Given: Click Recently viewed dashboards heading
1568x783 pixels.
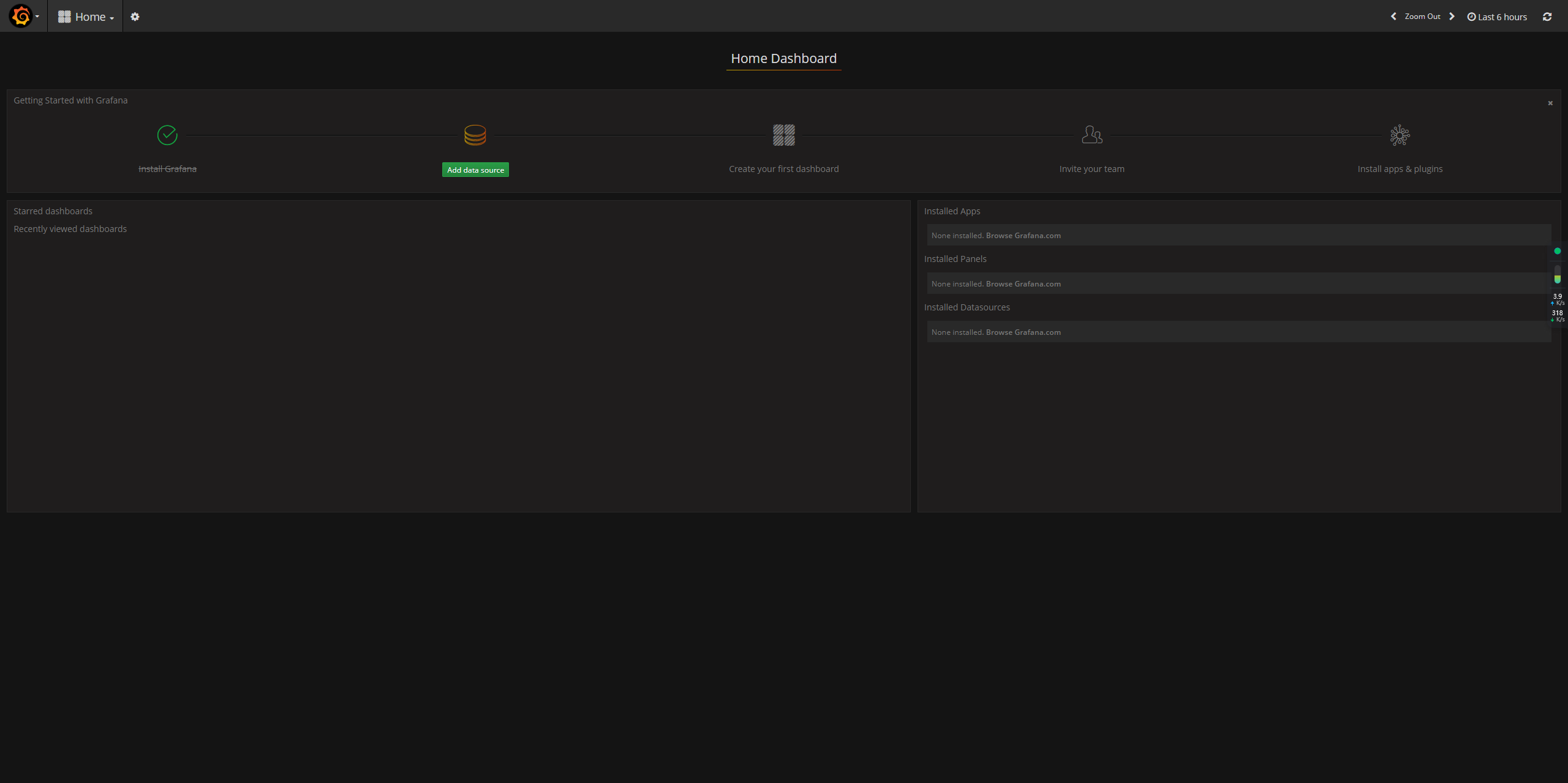Looking at the screenshot, I should pyautogui.click(x=70, y=229).
